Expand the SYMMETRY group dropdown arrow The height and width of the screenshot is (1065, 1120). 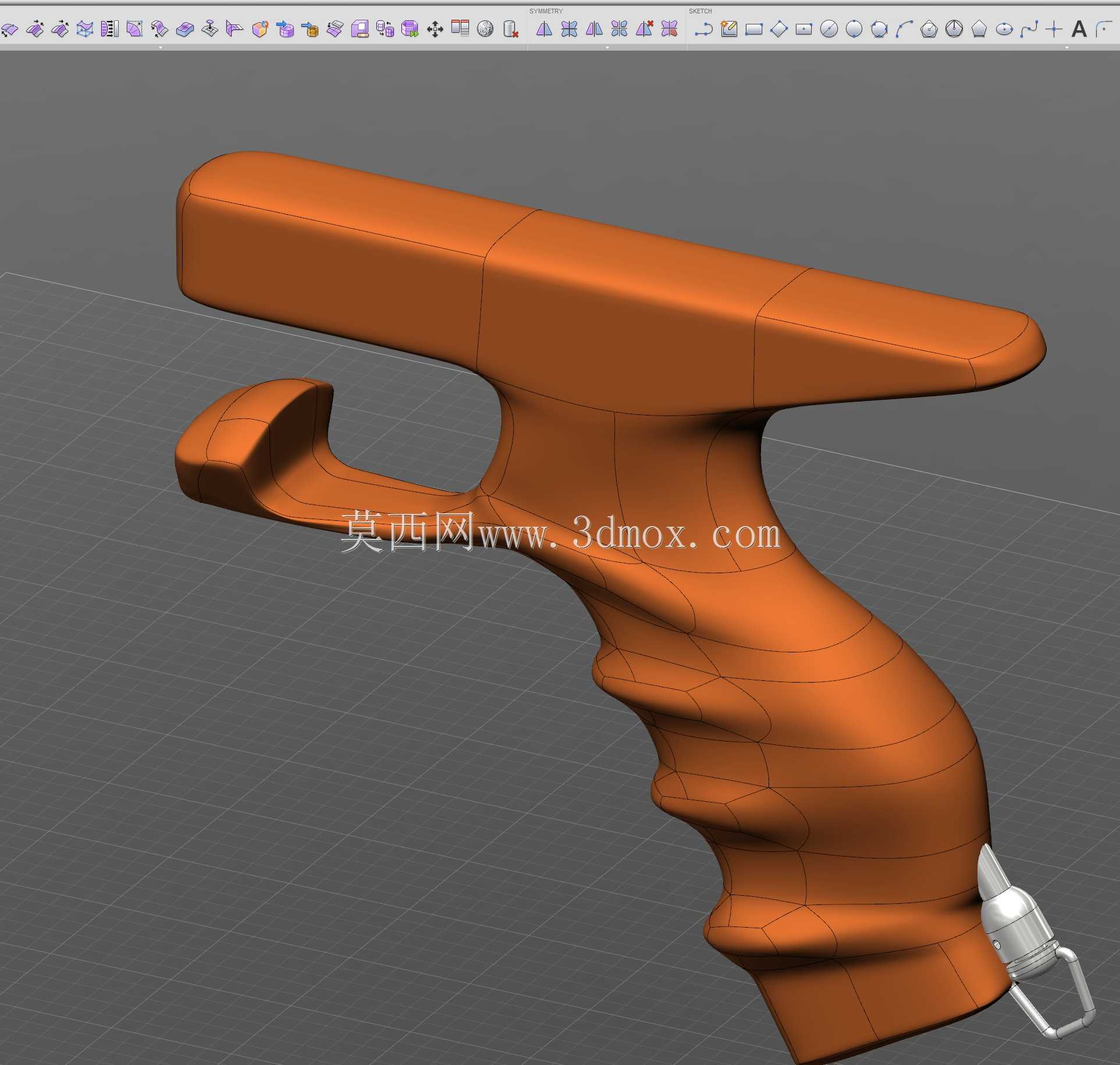pyautogui.click(x=607, y=48)
